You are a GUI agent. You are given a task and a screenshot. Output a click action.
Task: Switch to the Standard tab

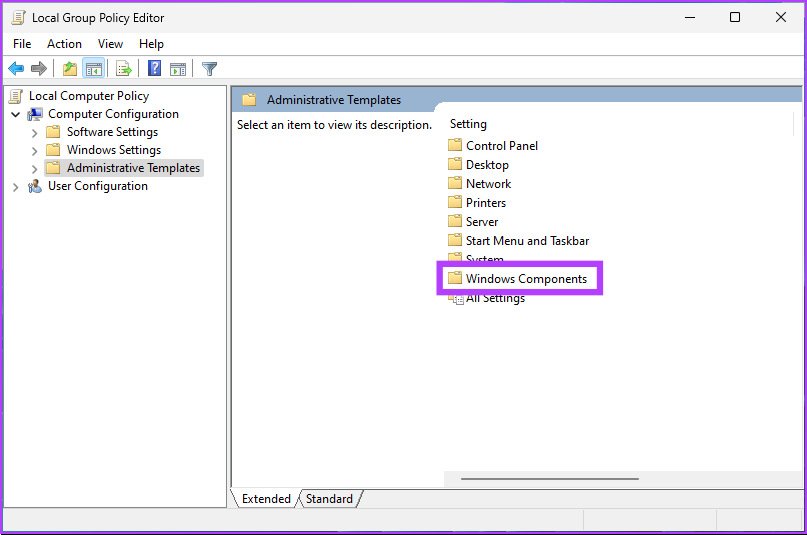329,499
